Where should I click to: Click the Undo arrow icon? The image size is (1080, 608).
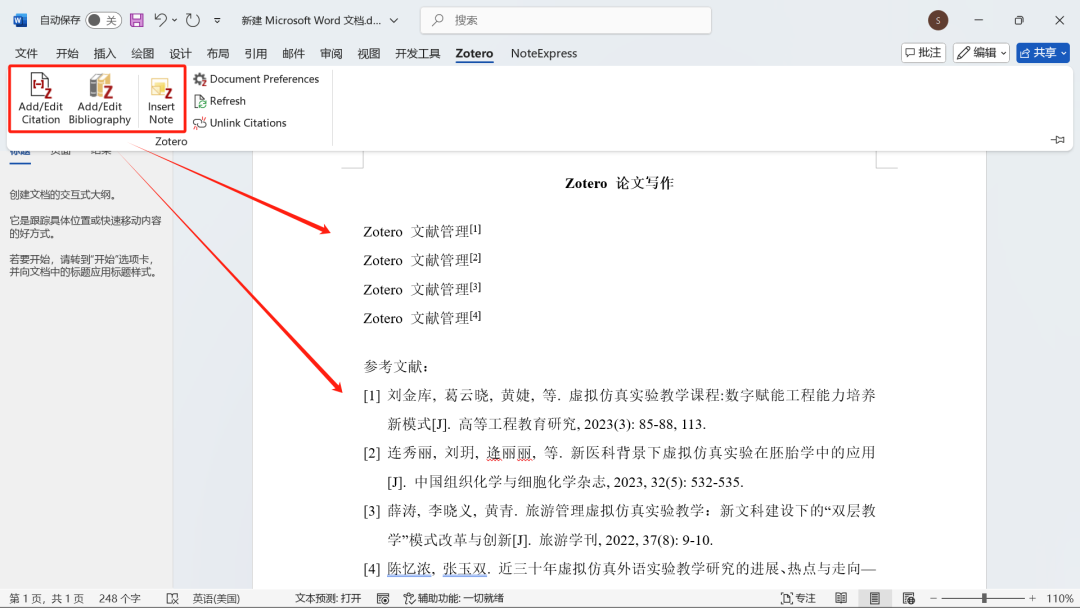[160, 20]
